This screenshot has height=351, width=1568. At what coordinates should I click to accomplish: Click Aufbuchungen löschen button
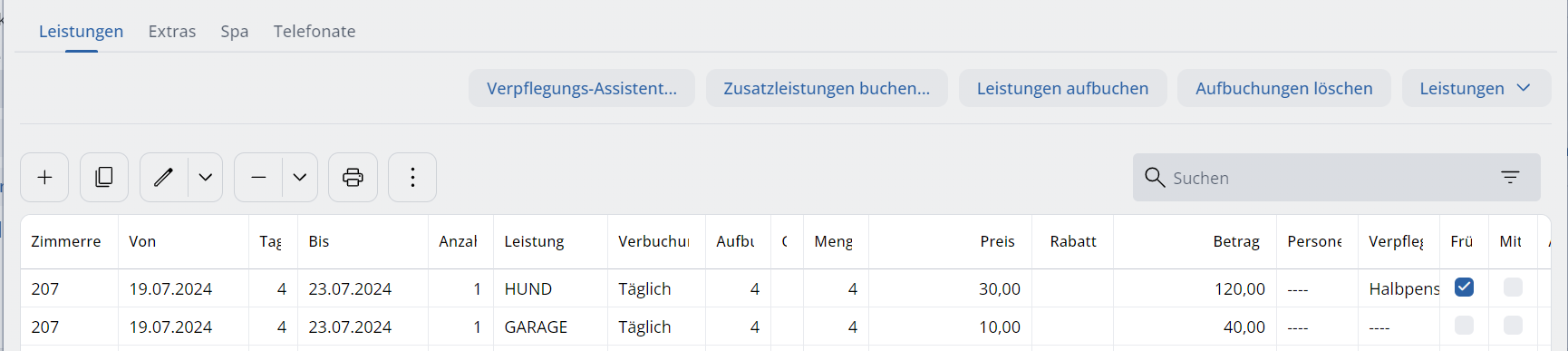(x=1283, y=88)
